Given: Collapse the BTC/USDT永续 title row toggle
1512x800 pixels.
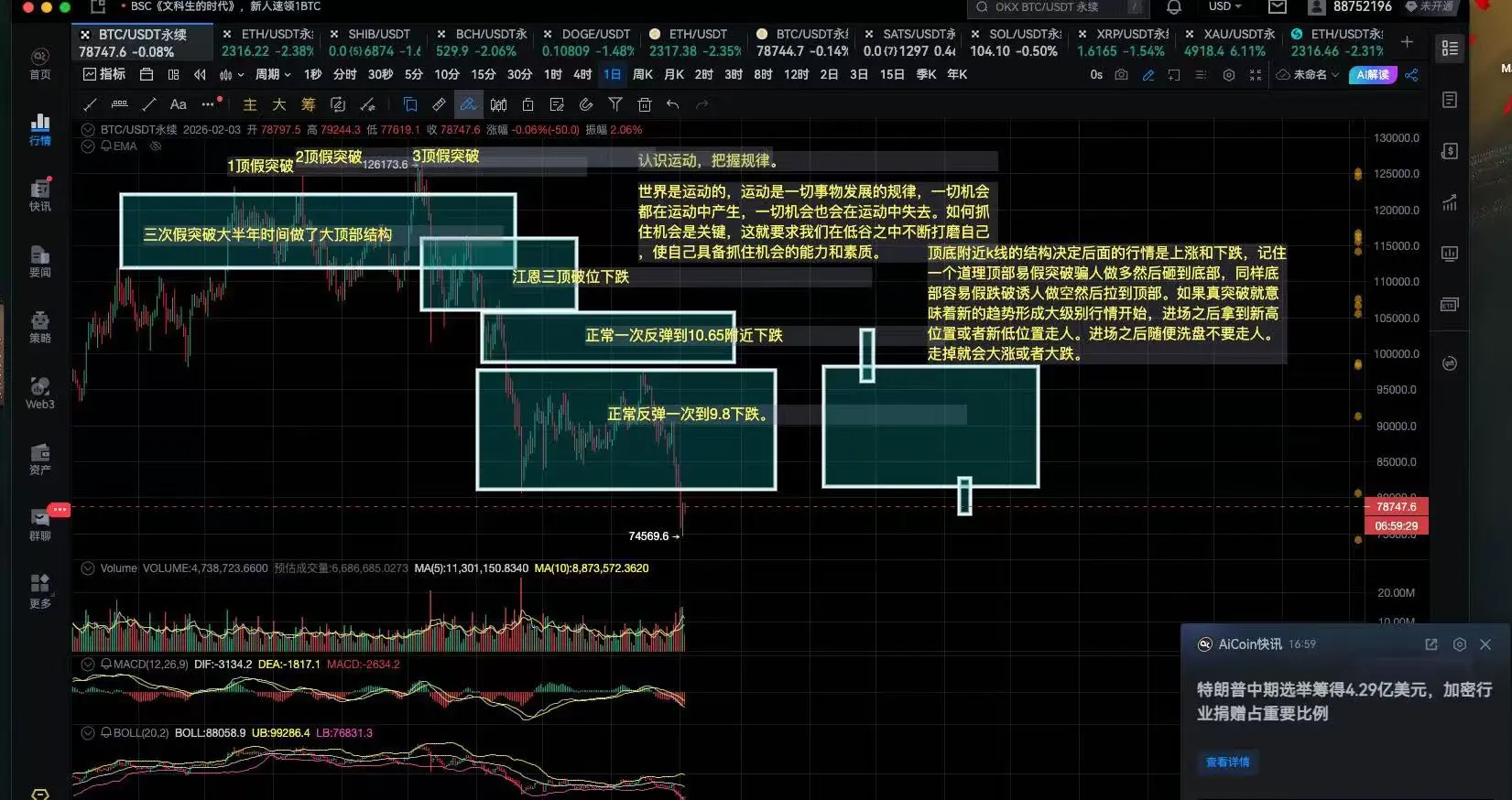Looking at the screenshot, I should [88, 130].
